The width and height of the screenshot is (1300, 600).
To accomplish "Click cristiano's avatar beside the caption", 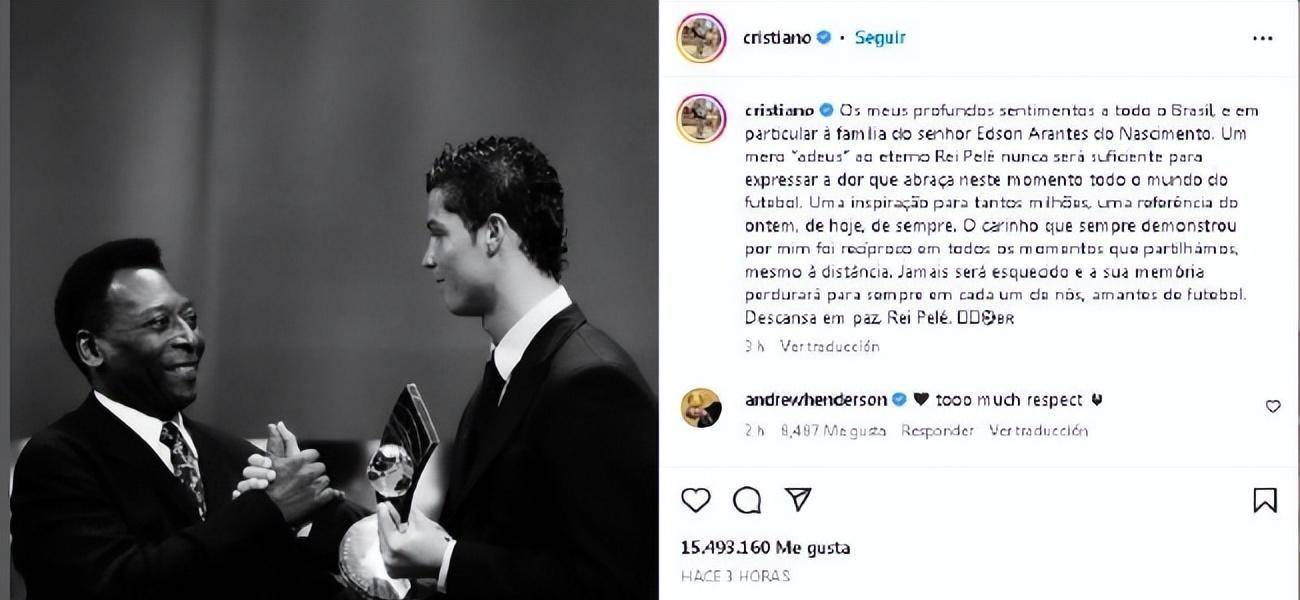I will click(x=701, y=119).
